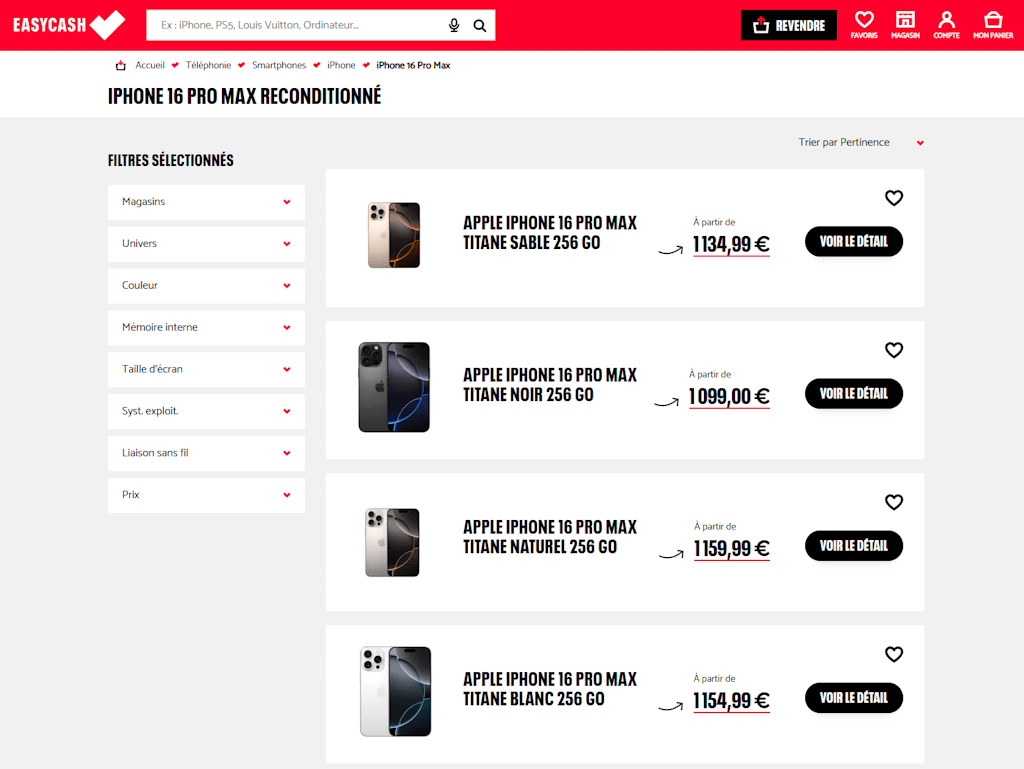1024x769 pixels.
Task: Click title Apple iPhone 16 Pro Max Titane Naturel
Action: (550, 537)
